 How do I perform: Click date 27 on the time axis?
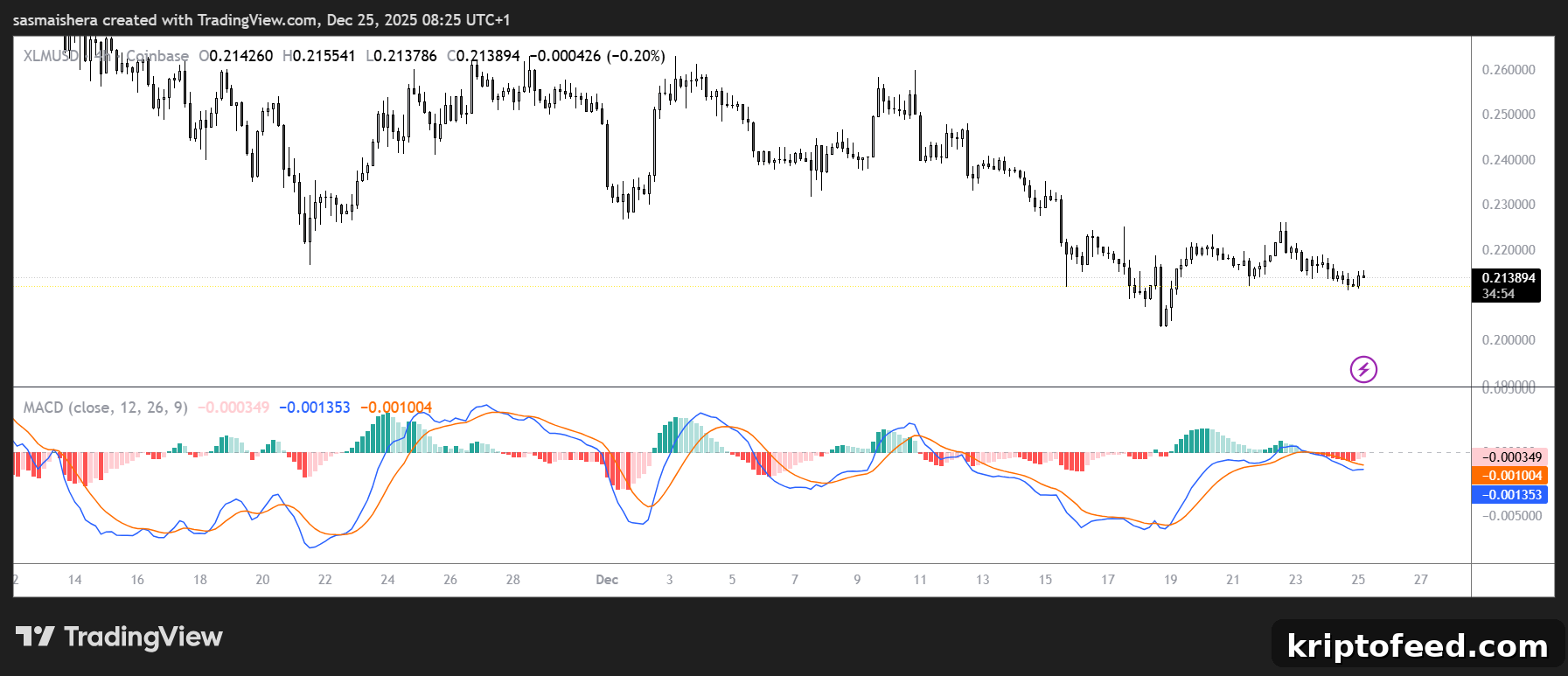click(x=1421, y=580)
